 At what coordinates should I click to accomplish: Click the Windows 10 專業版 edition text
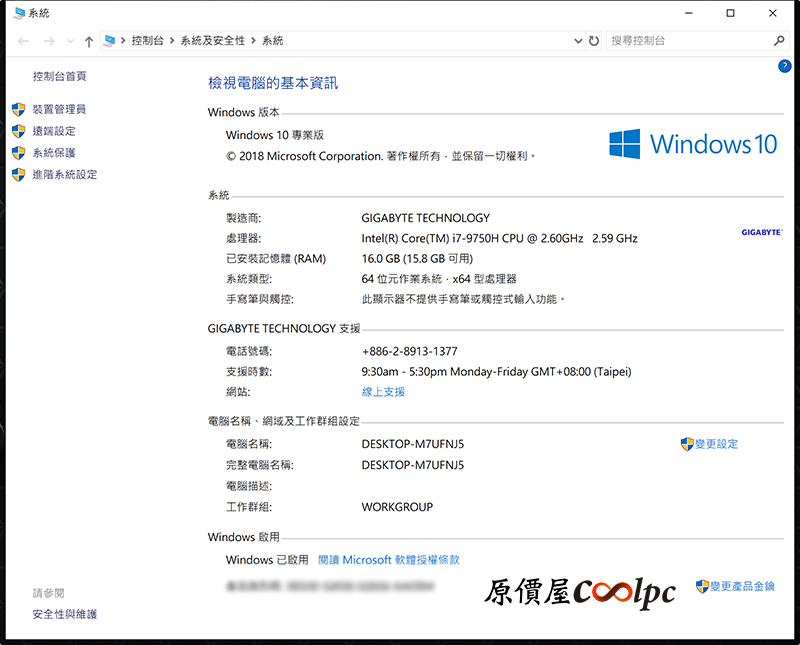275,135
